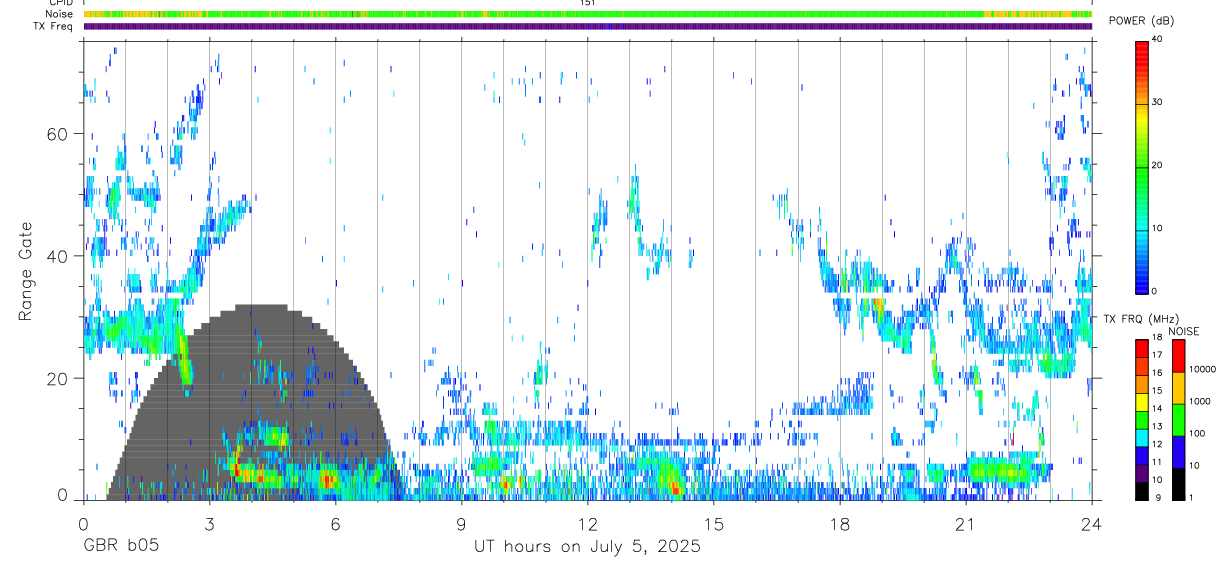Click the 'TX Freq' row label

55,26
